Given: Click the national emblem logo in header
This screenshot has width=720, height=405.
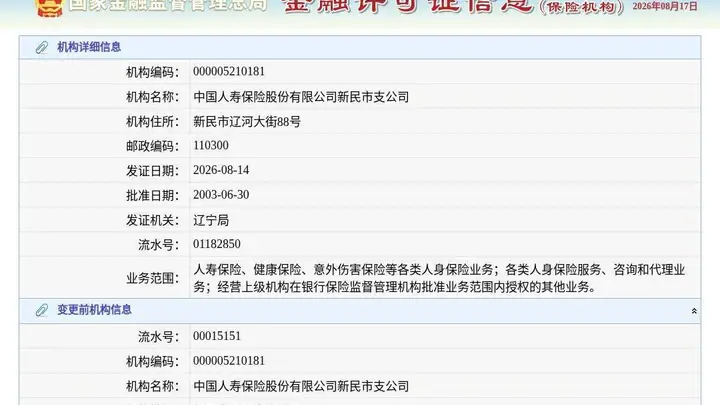Looking at the screenshot, I should tap(50, 7).
